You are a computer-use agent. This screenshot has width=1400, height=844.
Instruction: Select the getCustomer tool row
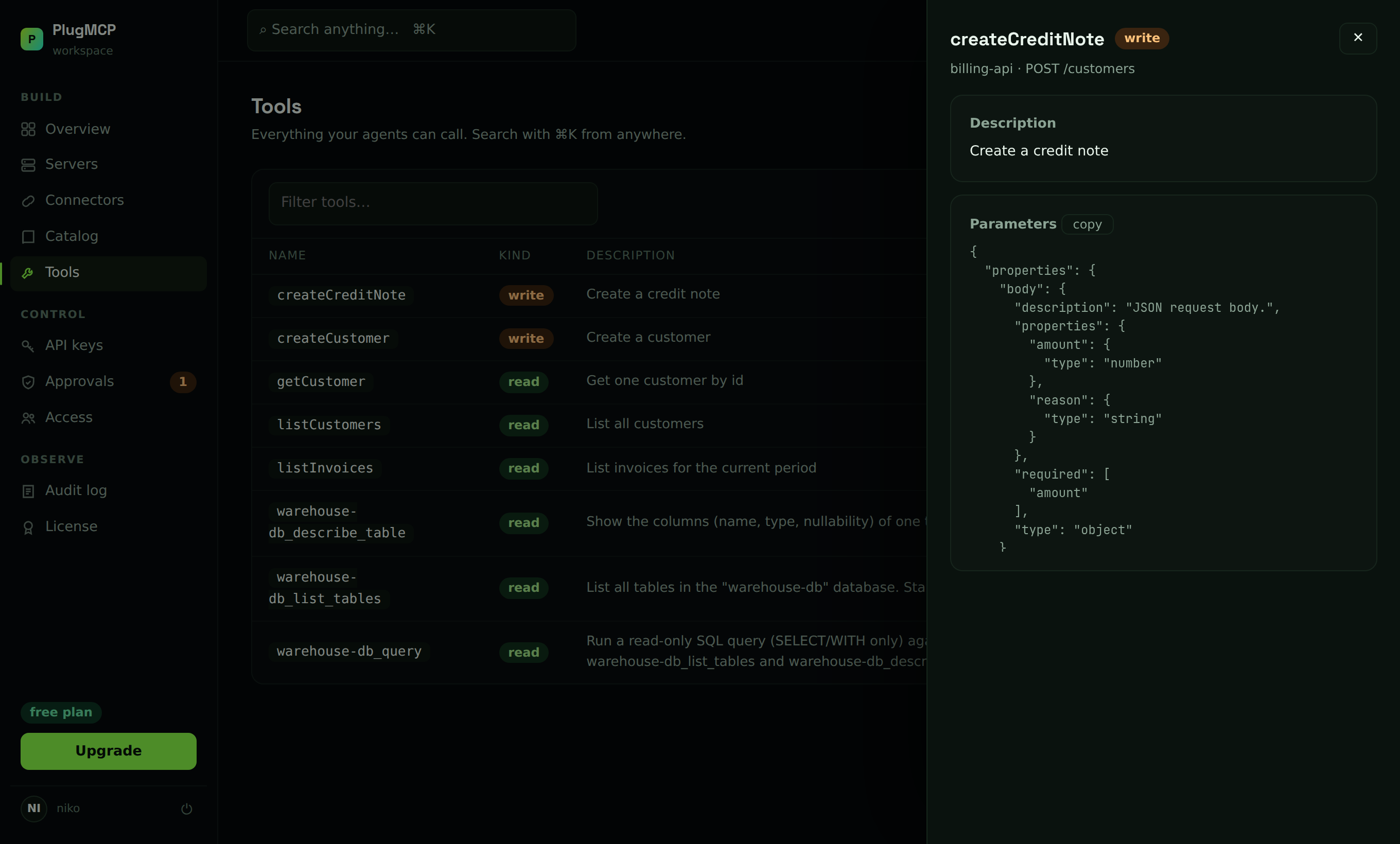pos(589,382)
